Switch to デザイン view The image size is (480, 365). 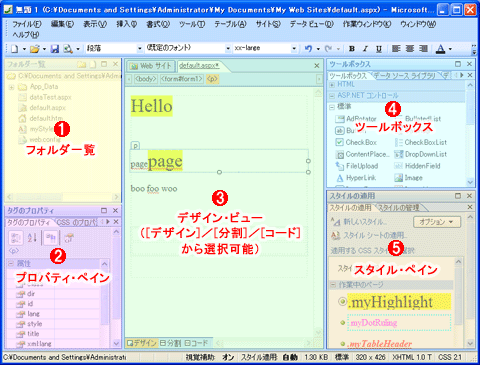click(x=142, y=343)
